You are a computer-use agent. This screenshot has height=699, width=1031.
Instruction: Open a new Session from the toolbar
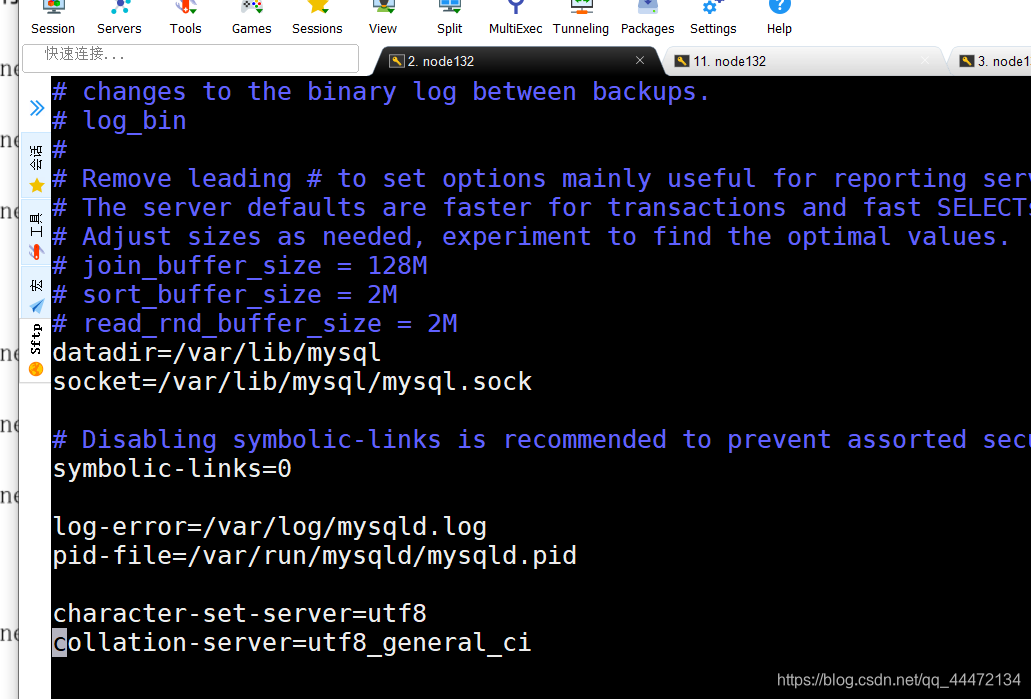pos(52,17)
